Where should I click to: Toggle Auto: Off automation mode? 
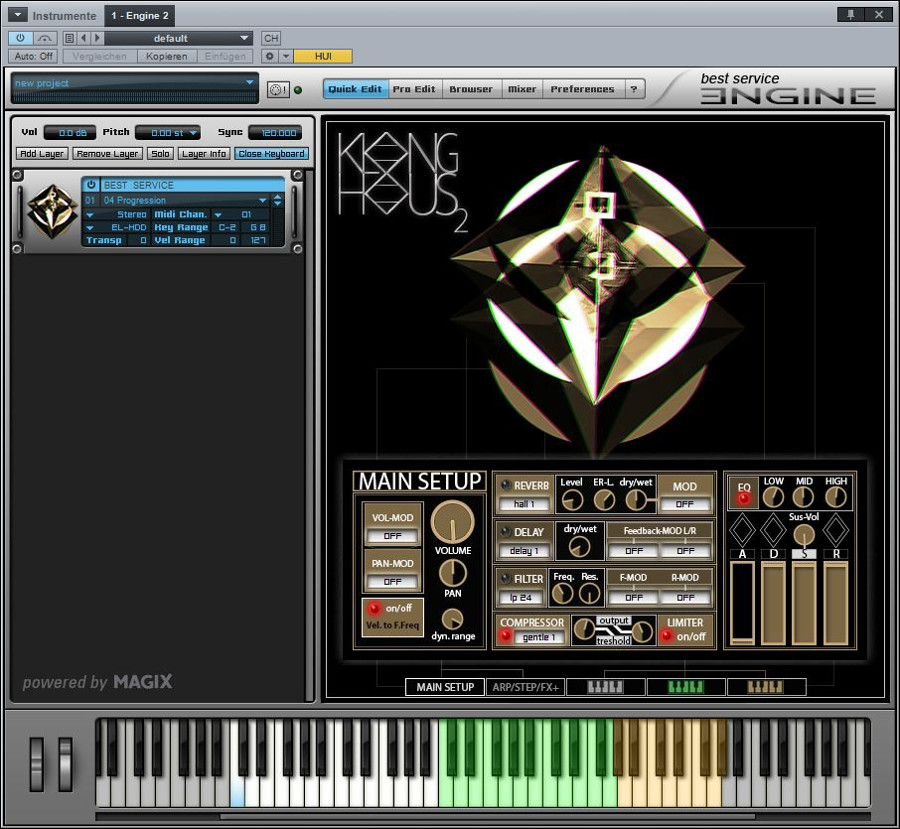pyautogui.click(x=33, y=56)
